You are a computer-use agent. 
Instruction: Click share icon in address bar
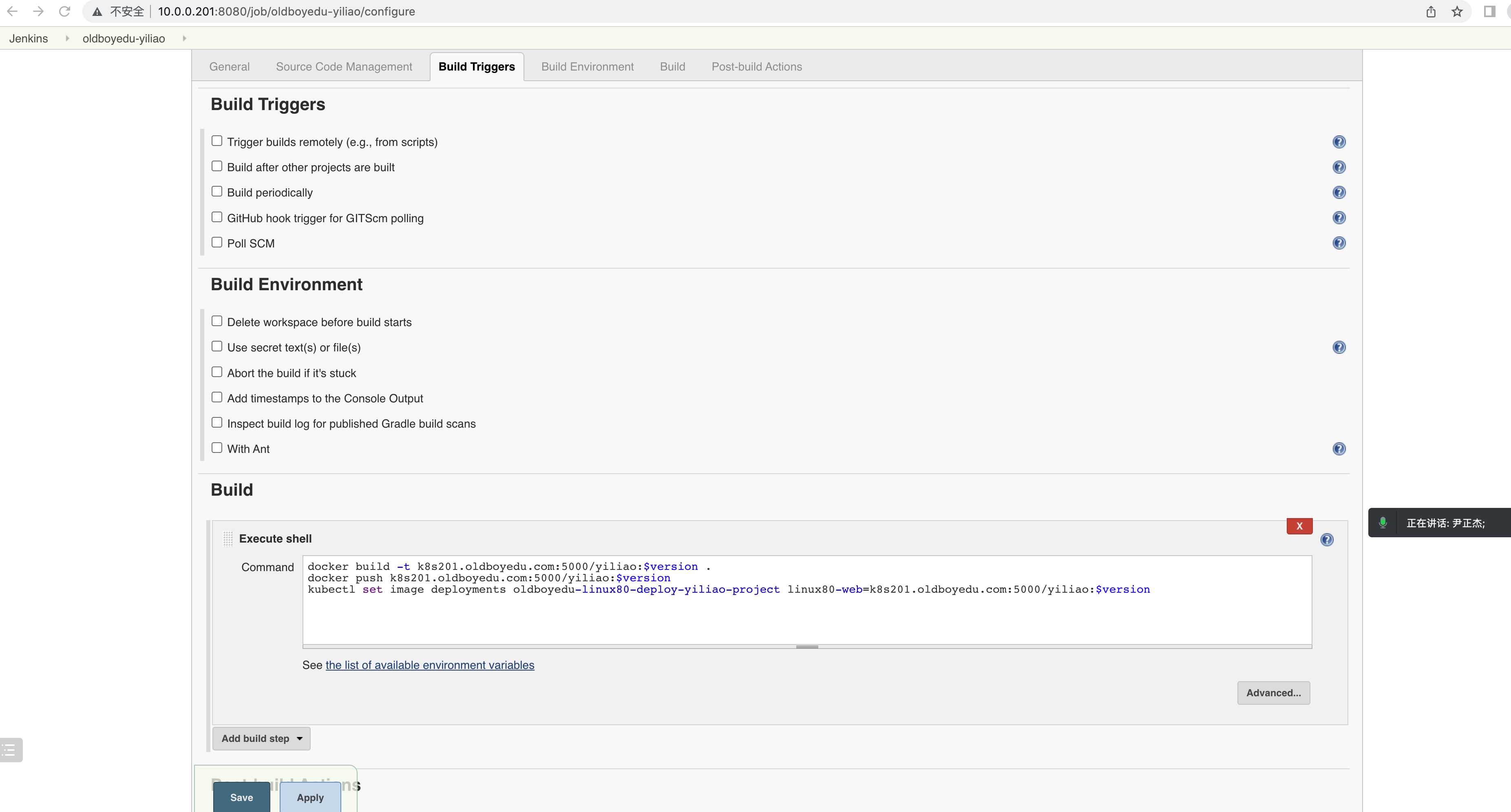pyautogui.click(x=1431, y=12)
